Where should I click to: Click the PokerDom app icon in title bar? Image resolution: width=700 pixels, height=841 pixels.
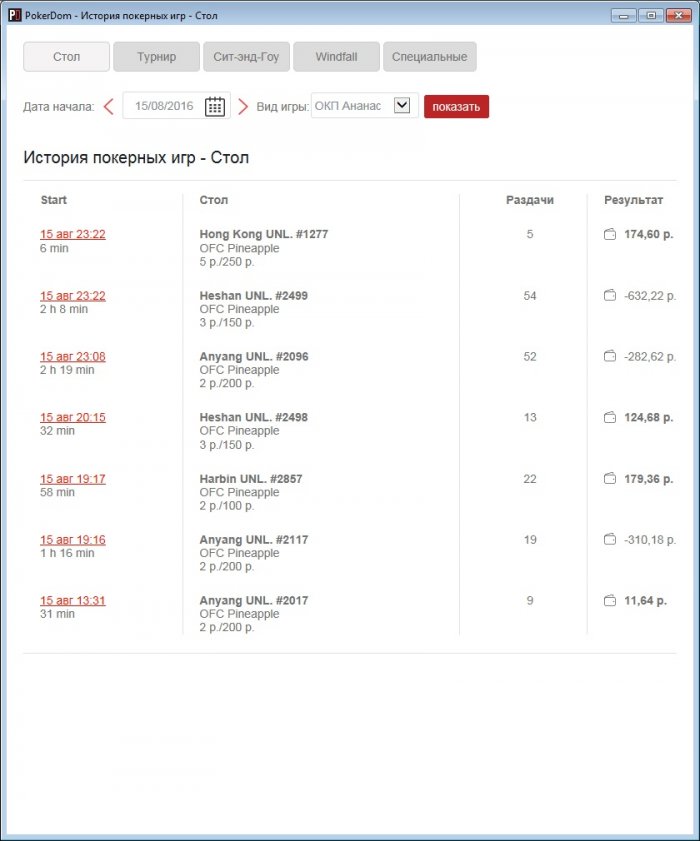click(x=14, y=15)
